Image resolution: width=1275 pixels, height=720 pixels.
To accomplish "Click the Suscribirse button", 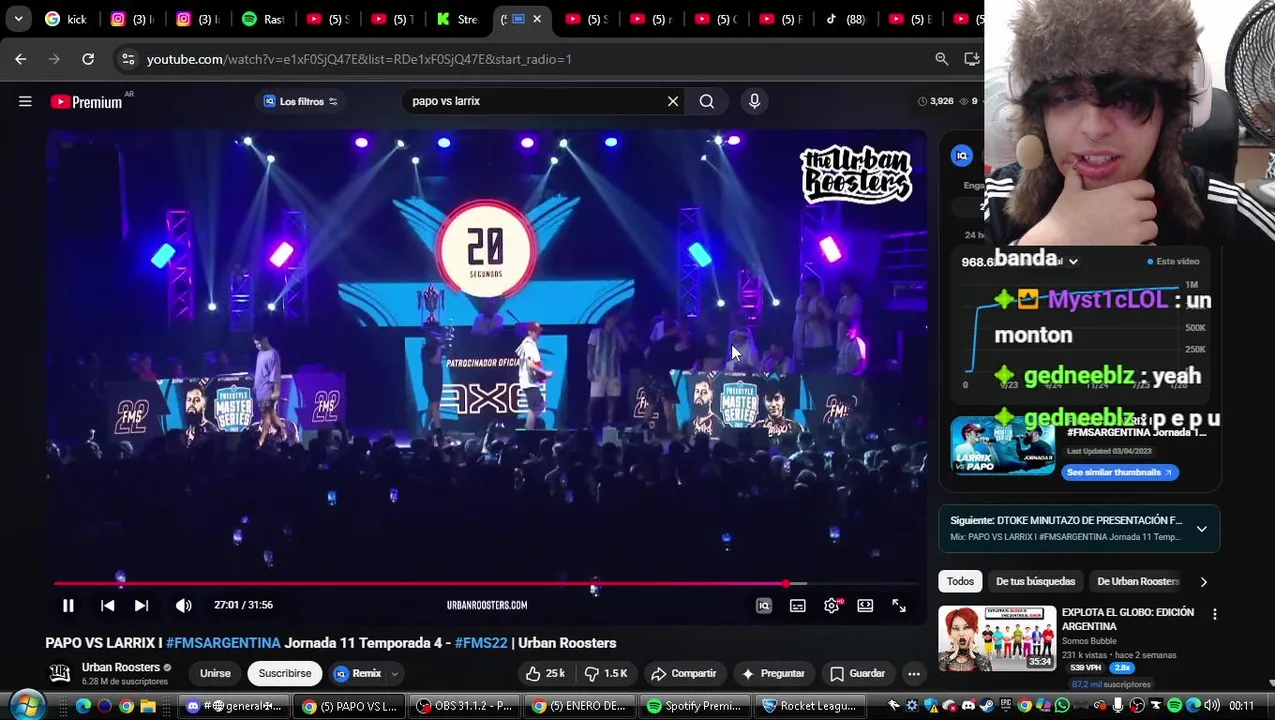I will coord(285,673).
